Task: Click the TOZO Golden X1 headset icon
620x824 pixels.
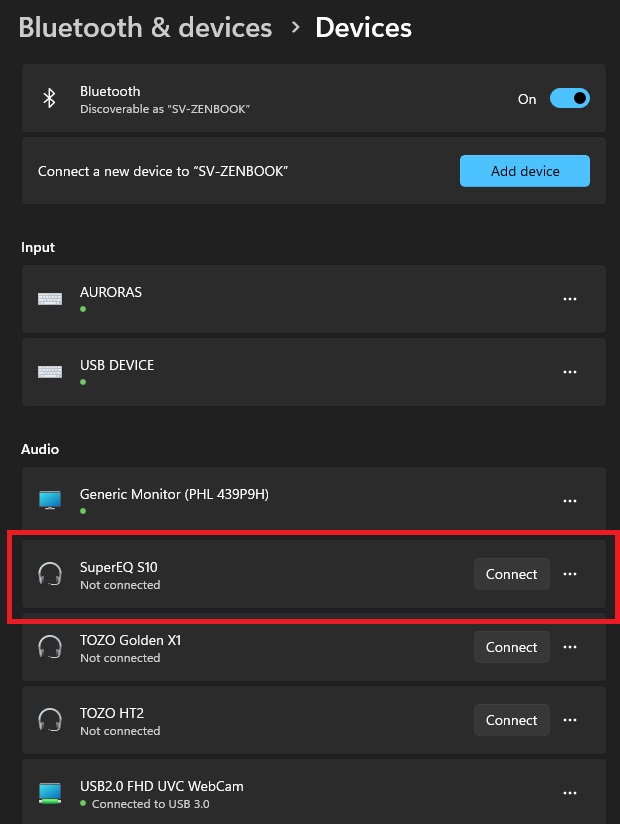Action: pyautogui.click(x=50, y=647)
